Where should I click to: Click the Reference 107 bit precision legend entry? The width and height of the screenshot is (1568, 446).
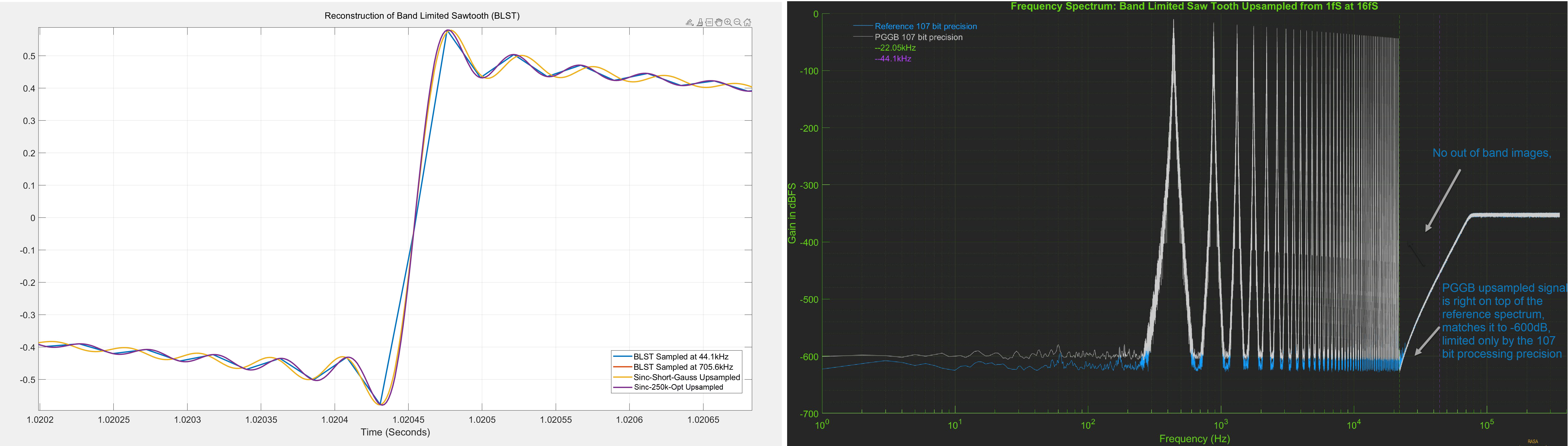[915, 26]
